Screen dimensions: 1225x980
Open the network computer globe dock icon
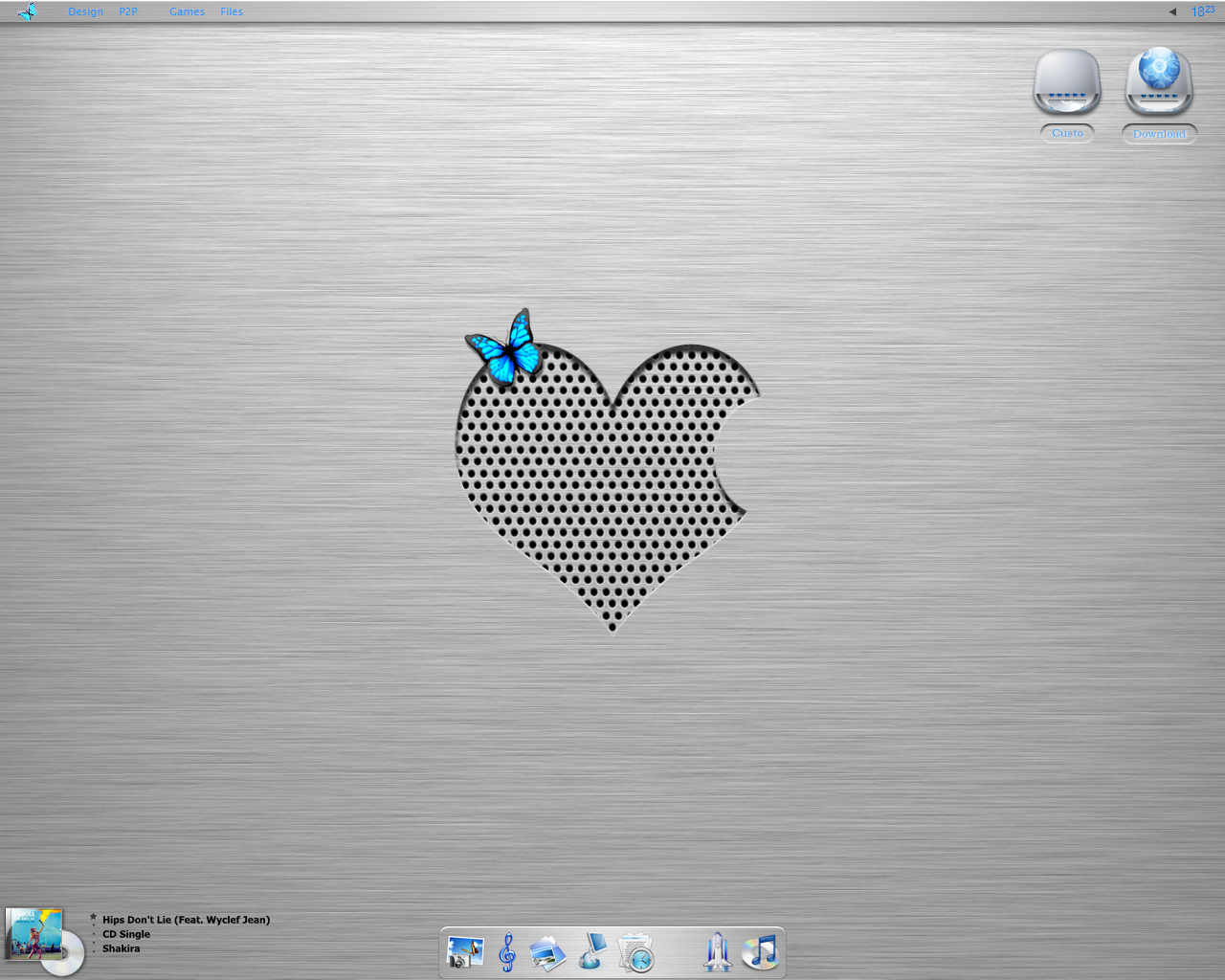[592, 951]
